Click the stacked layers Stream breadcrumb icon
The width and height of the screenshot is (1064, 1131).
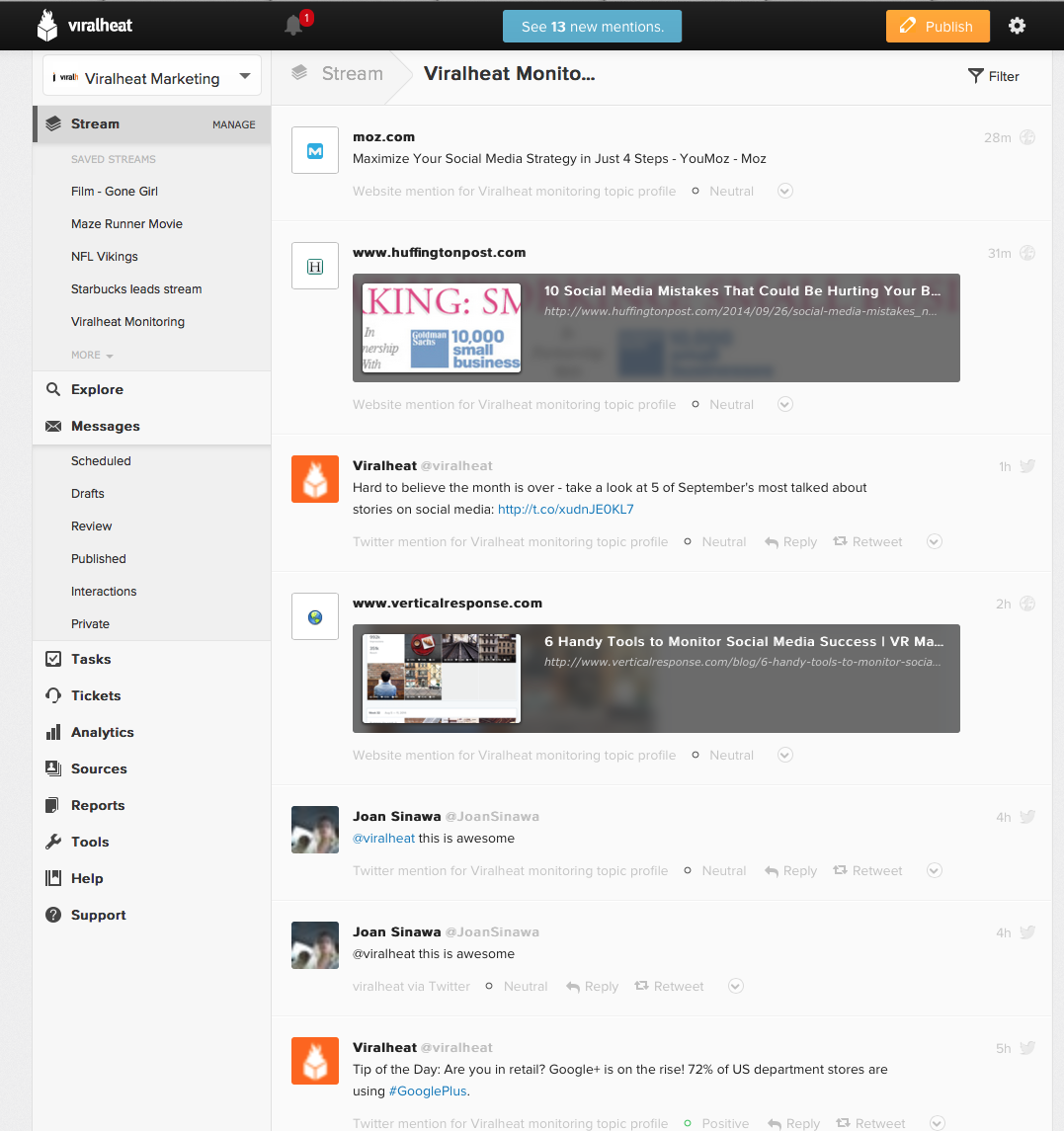(298, 74)
